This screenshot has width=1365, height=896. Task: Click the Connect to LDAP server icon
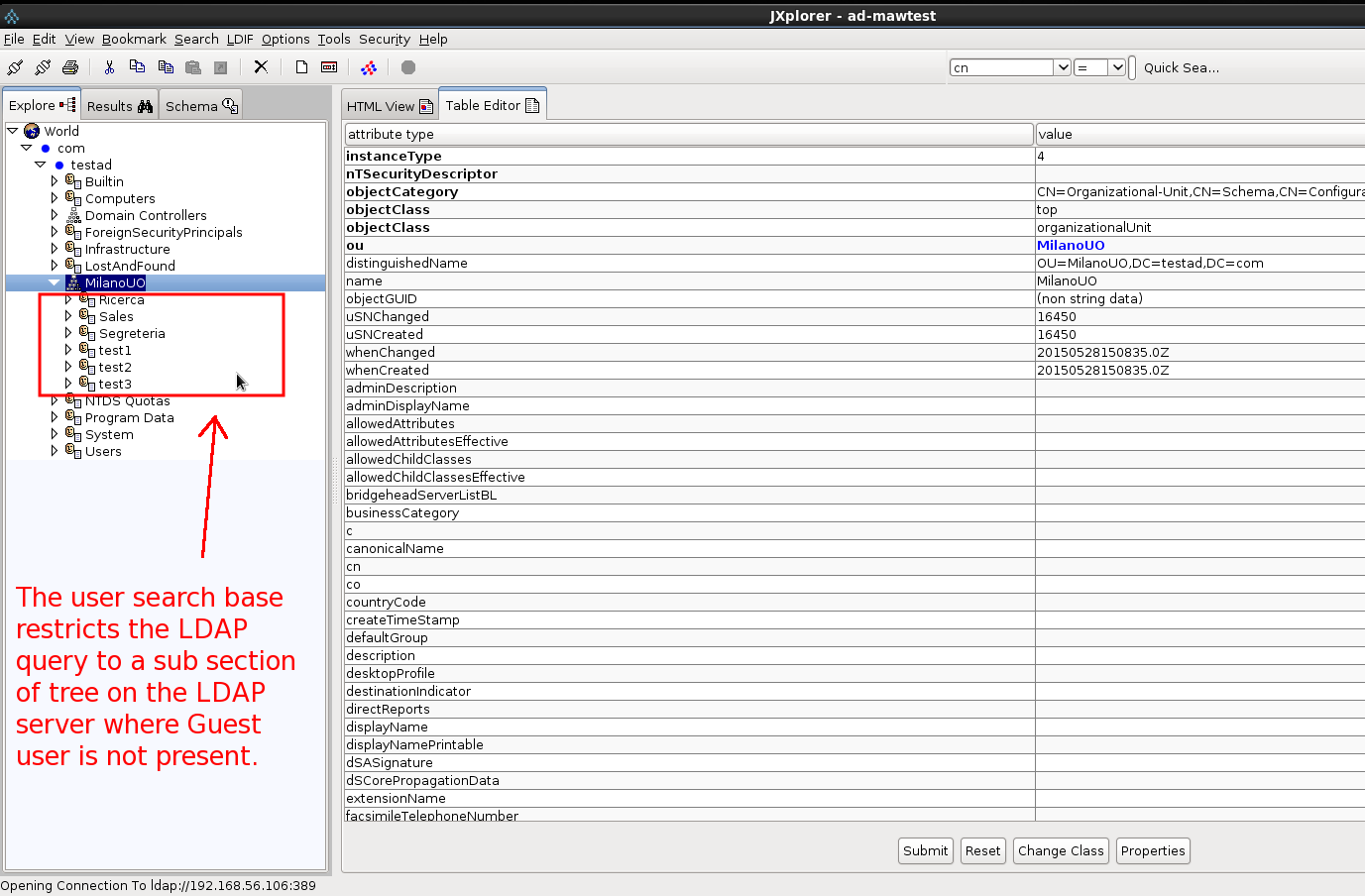(x=15, y=67)
